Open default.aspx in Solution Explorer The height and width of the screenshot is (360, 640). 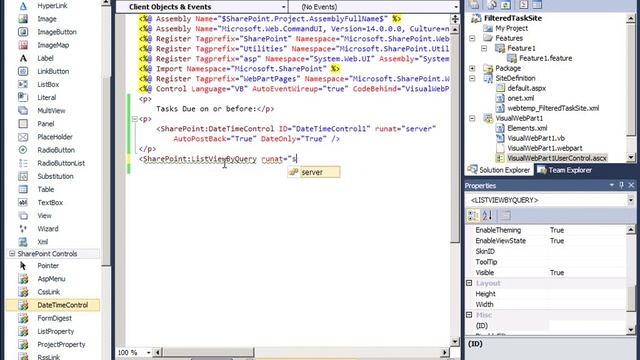[x=526, y=88]
